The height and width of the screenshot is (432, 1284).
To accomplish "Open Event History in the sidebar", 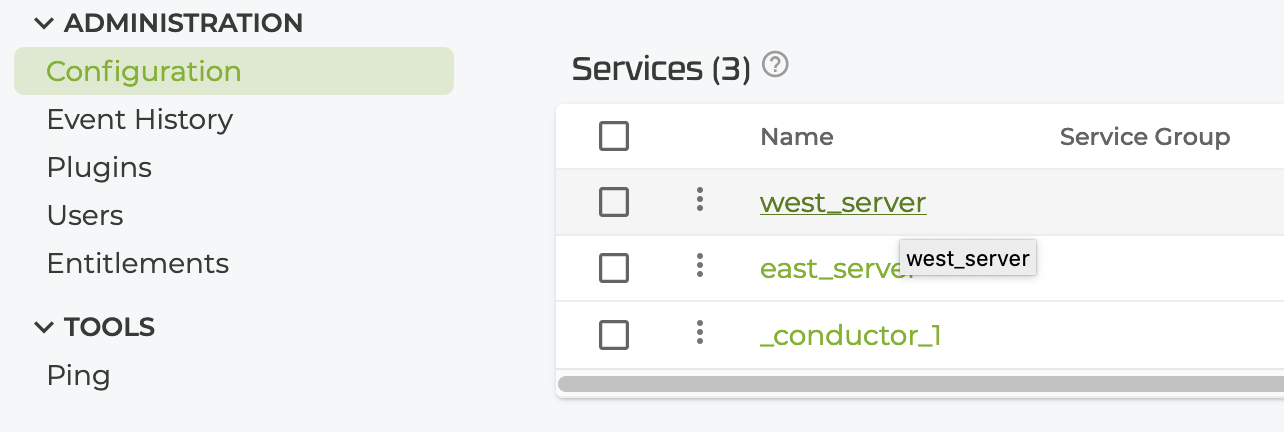I will pyautogui.click(x=139, y=120).
